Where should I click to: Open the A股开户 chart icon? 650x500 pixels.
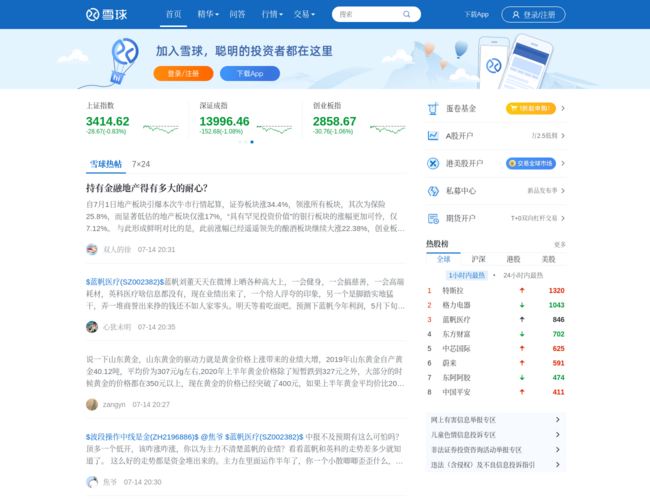(433, 136)
